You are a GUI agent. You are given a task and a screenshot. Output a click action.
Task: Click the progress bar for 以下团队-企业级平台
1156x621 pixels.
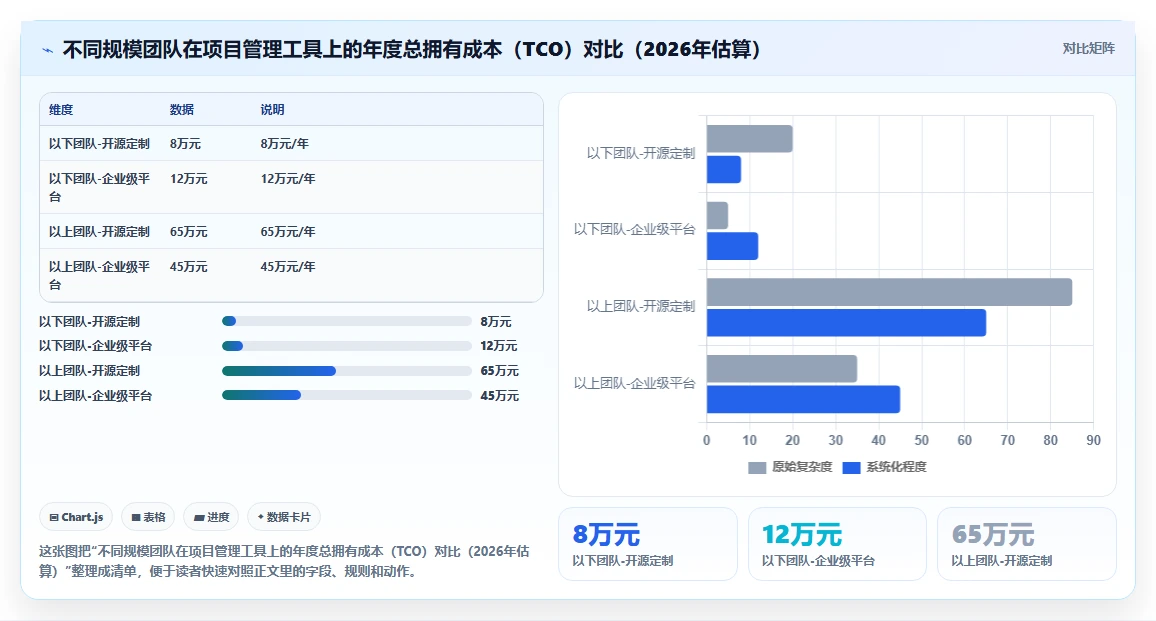347,346
